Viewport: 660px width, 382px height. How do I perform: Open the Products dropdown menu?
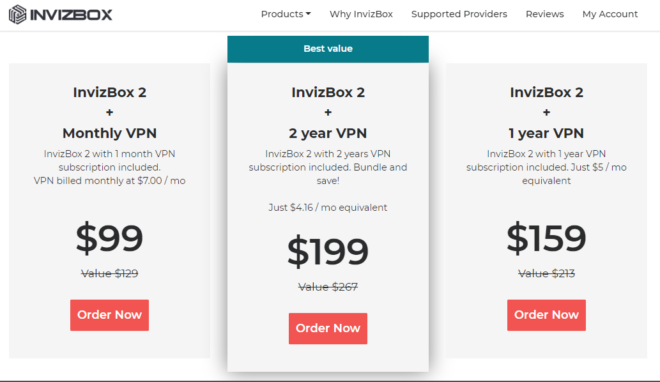(286, 14)
